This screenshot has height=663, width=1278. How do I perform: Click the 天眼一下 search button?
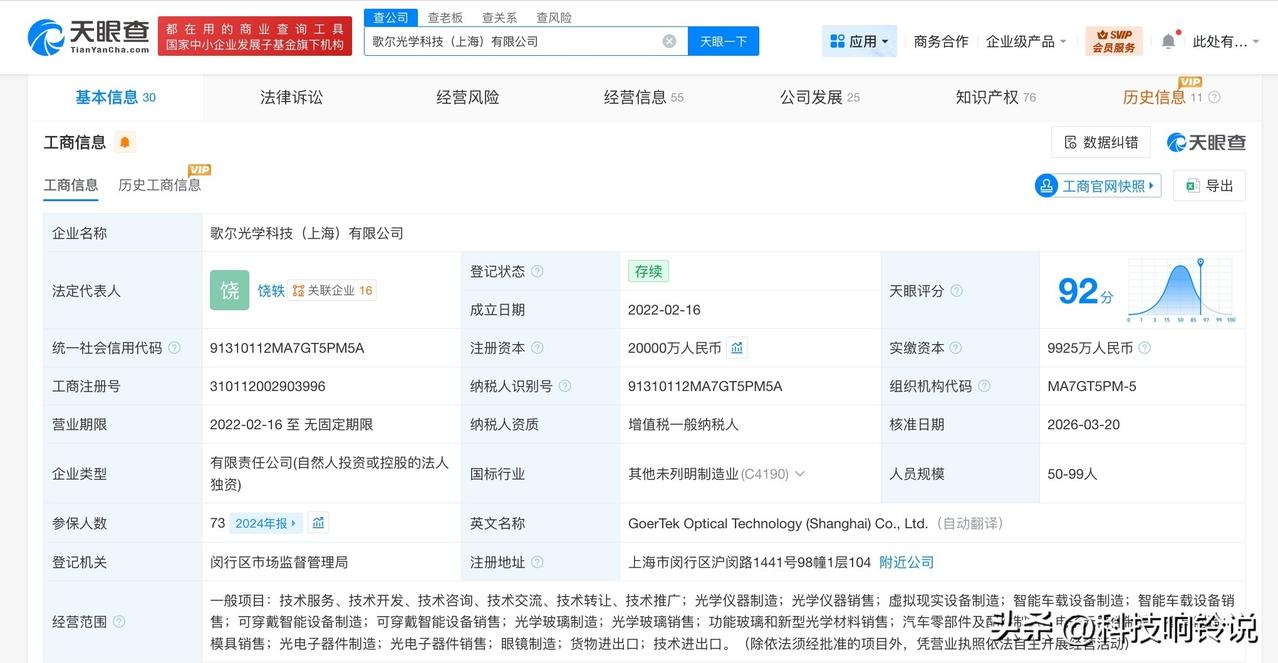coord(722,41)
